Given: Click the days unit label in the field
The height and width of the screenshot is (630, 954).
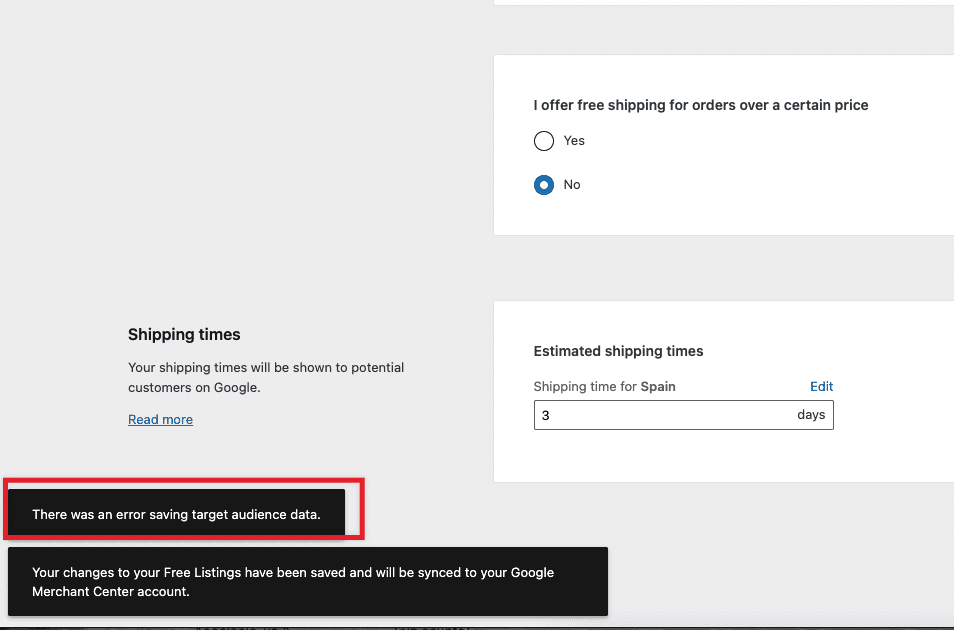Looking at the screenshot, I should 811,415.
